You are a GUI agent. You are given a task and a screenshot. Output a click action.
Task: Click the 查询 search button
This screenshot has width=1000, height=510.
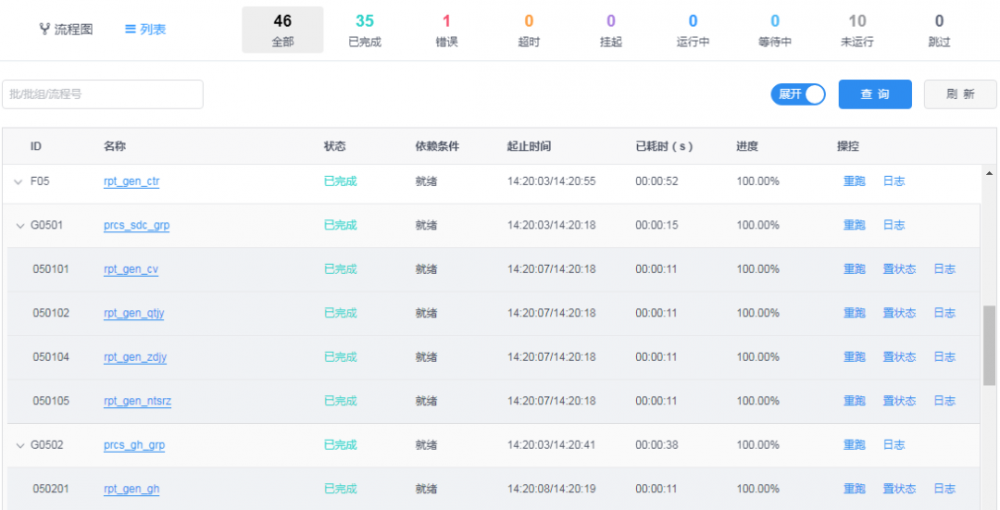coord(875,94)
